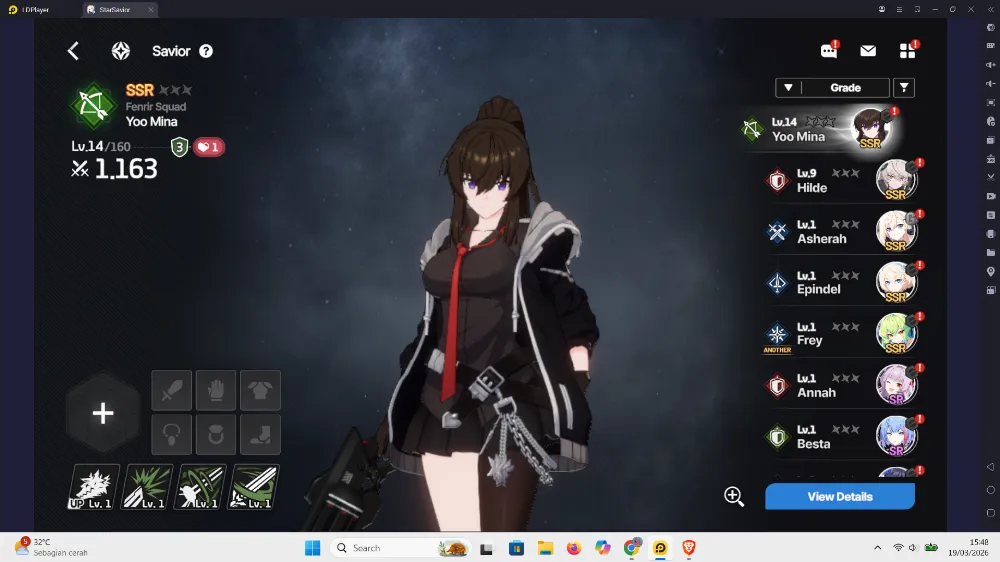Open the boots equipment slot
Screen dimensions: 1000x562
(x=260, y=435)
